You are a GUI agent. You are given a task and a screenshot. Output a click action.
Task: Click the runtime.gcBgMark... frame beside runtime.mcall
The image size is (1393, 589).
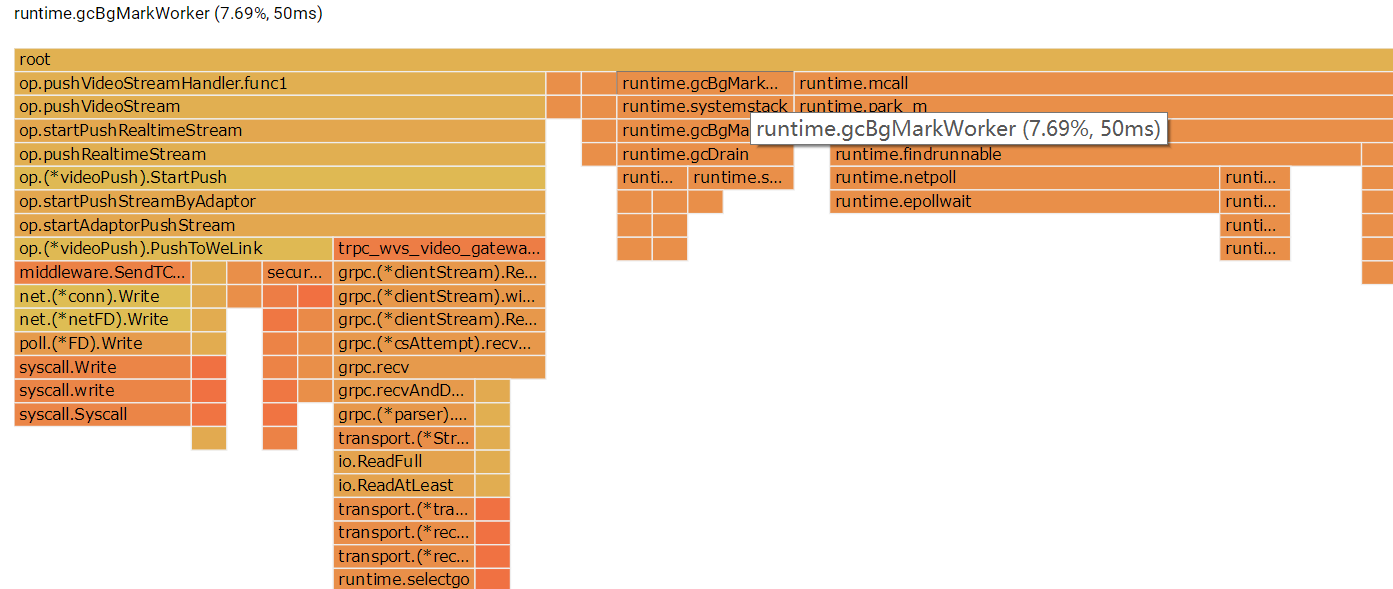(x=705, y=84)
